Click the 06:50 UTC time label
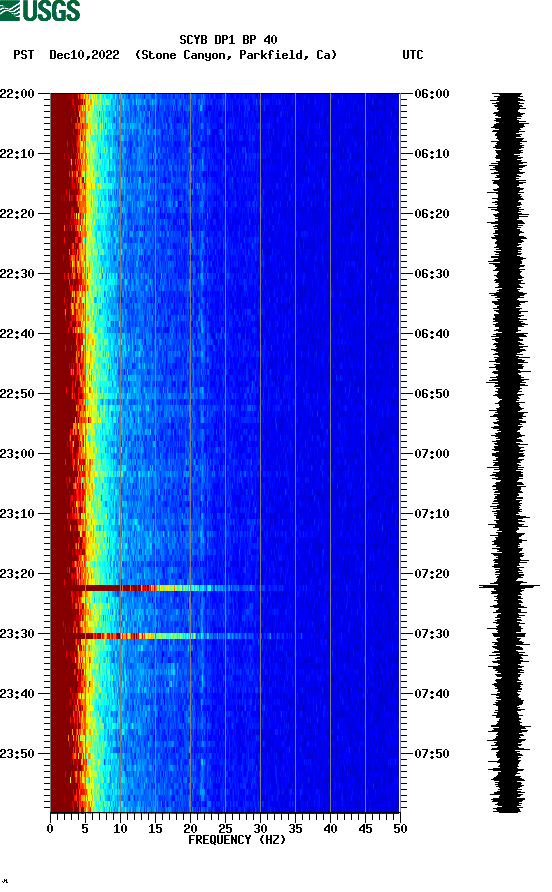This screenshot has width=552, height=892. (x=432, y=394)
